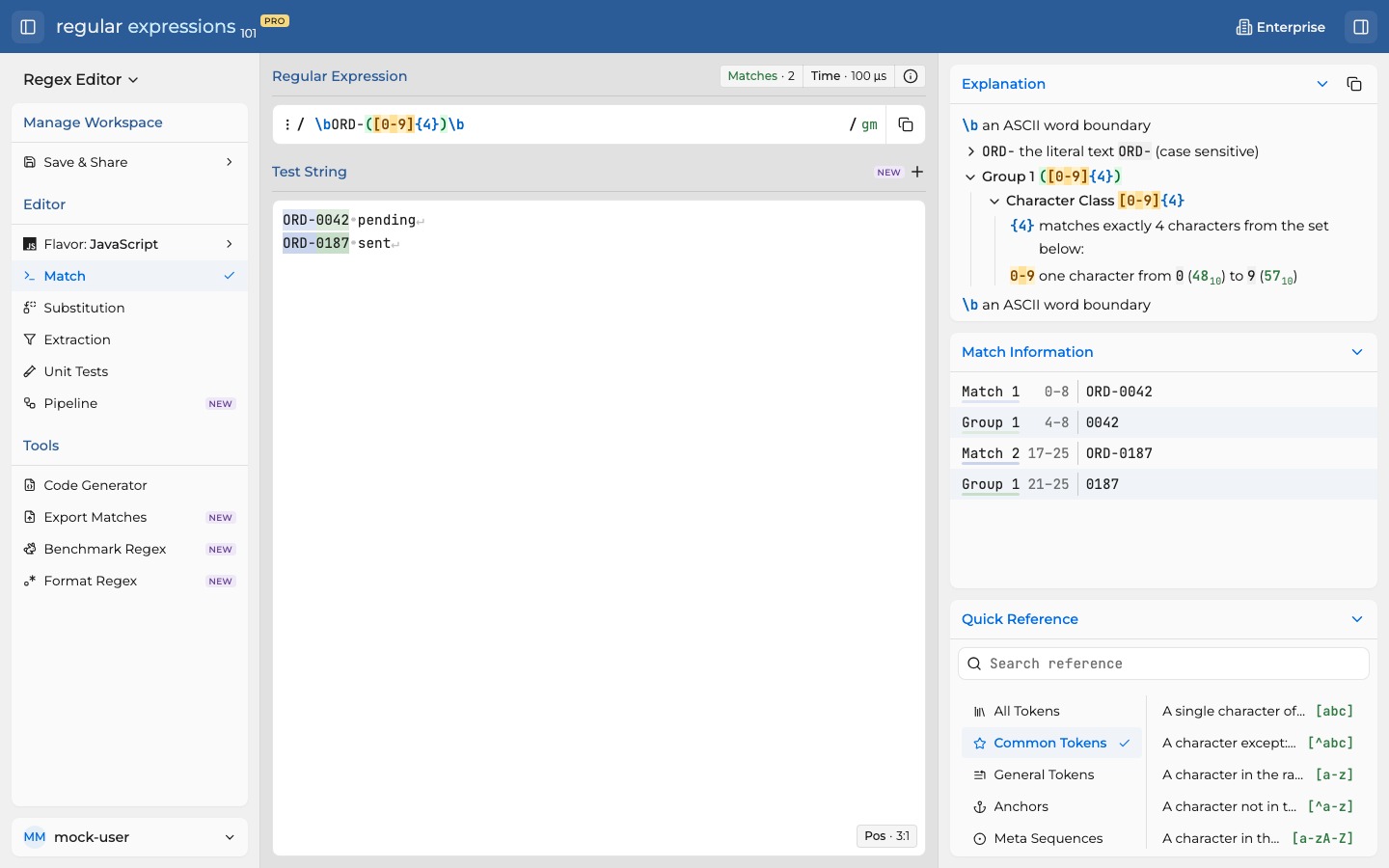Copy the regular expression
The width and height of the screenshot is (1389, 868).
[906, 124]
